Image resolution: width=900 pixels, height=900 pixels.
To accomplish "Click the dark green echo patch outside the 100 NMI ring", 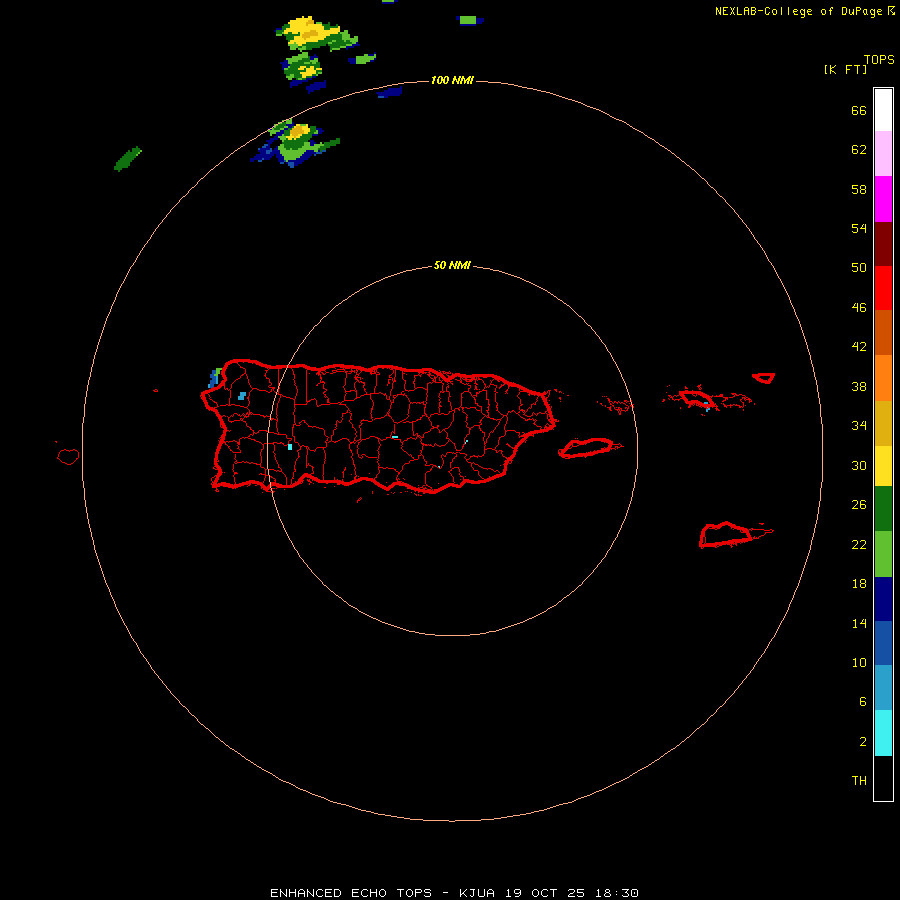I will point(127,159).
